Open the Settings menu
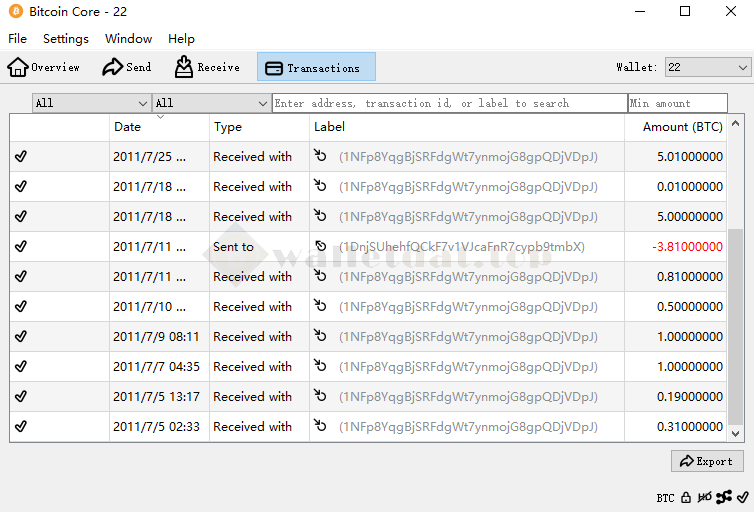The width and height of the screenshot is (754, 512). [66, 39]
